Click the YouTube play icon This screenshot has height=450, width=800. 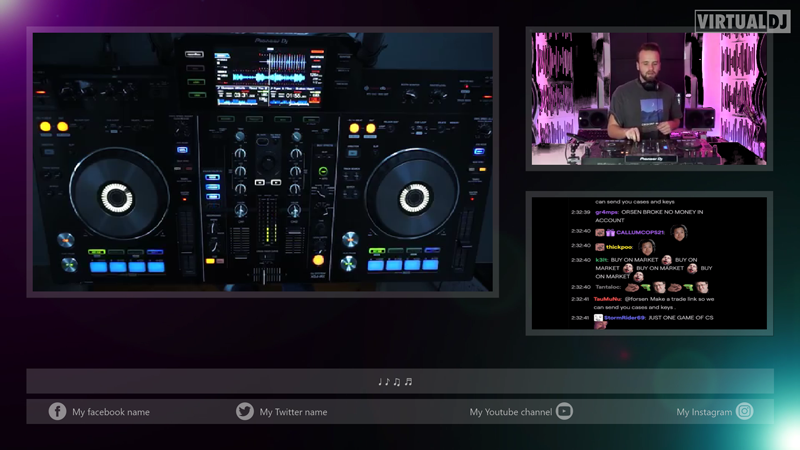coord(564,411)
